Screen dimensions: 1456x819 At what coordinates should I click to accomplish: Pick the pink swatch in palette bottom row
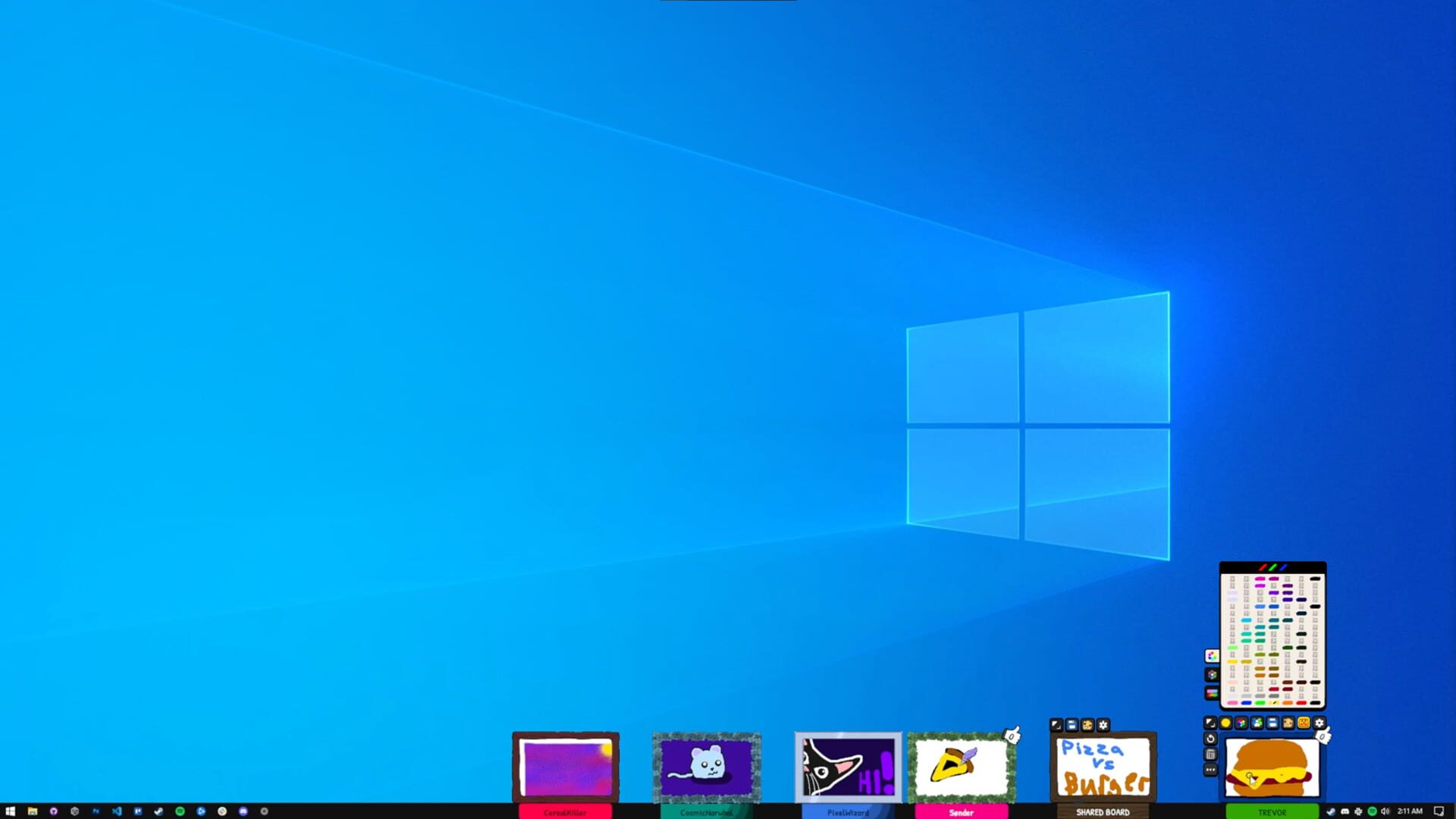[1232, 703]
